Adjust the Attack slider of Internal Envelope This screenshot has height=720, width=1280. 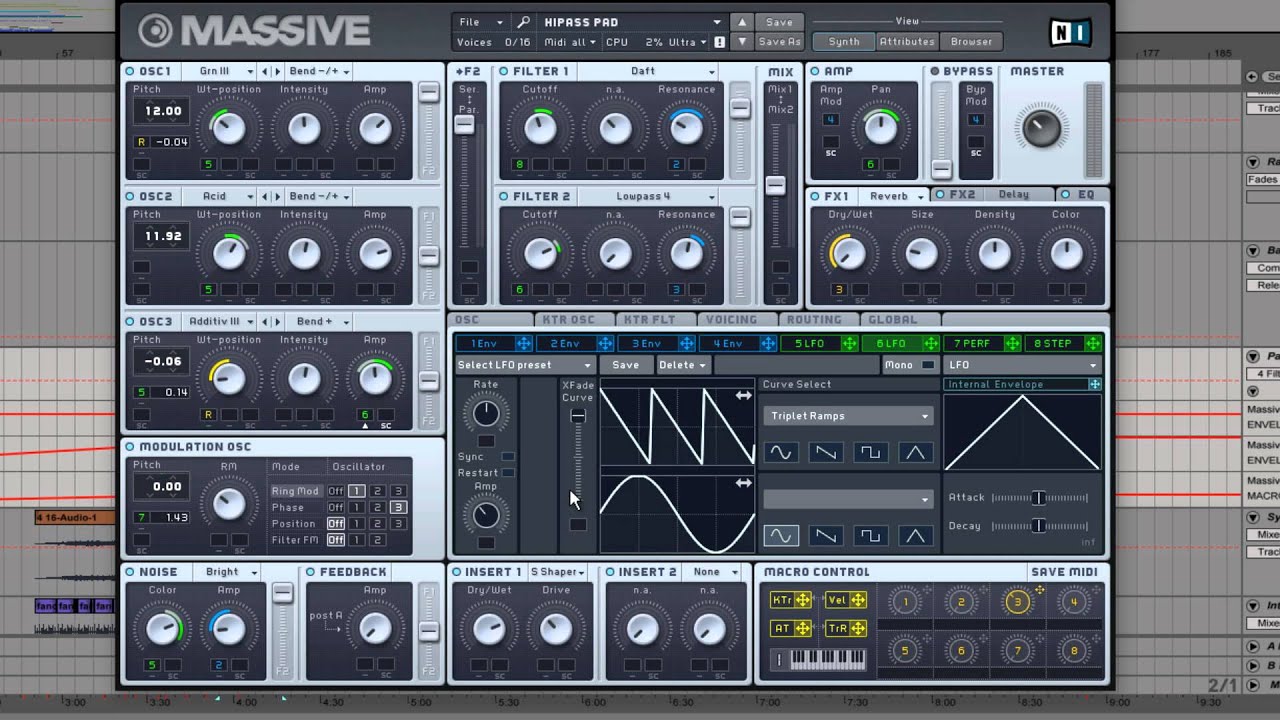pyautogui.click(x=1040, y=497)
